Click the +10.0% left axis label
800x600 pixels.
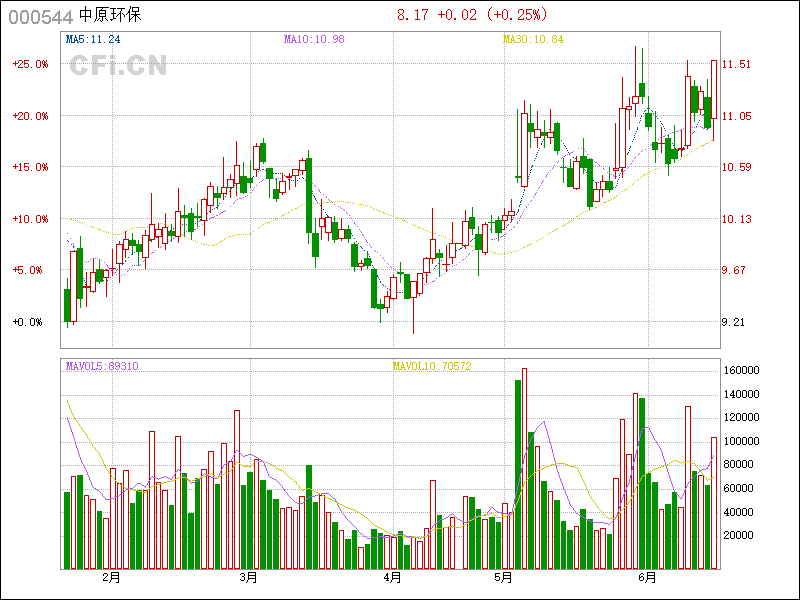pos(30,219)
